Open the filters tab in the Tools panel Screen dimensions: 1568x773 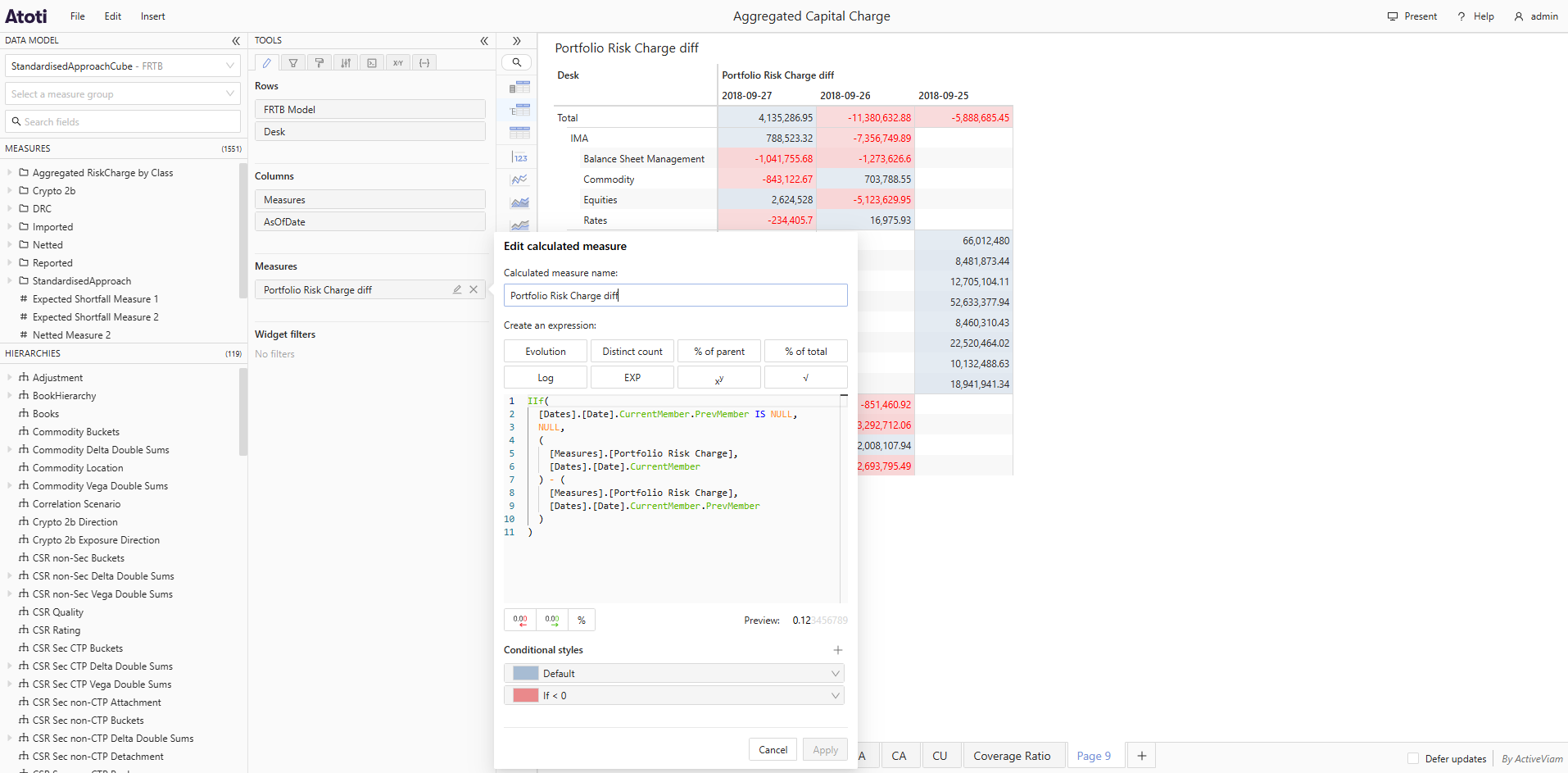[x=292, y=62]
